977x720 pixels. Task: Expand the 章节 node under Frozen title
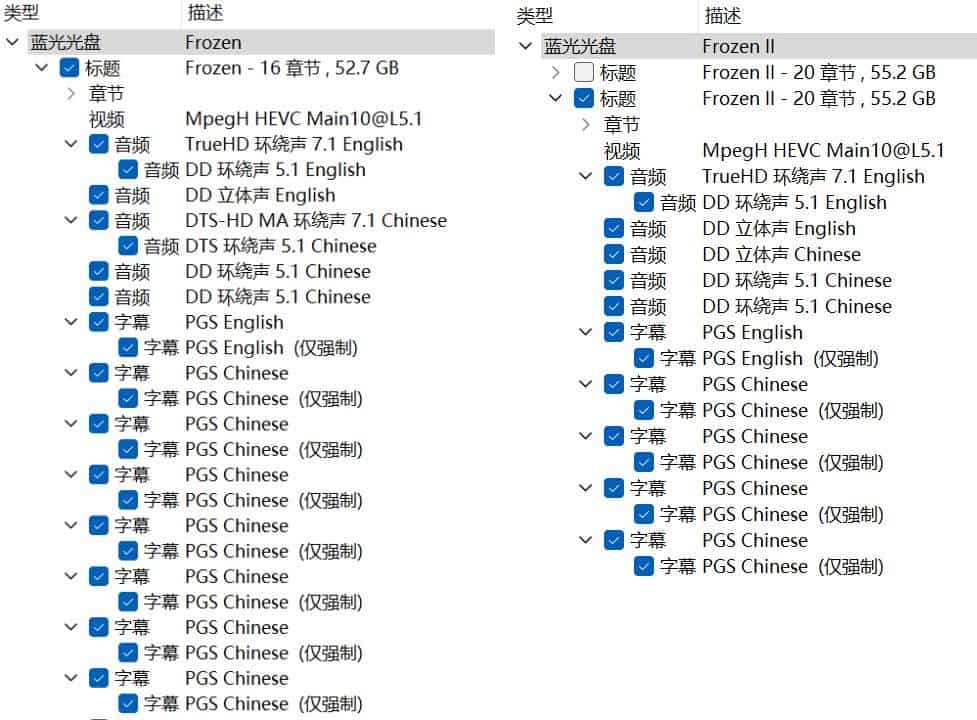(71, 94)
